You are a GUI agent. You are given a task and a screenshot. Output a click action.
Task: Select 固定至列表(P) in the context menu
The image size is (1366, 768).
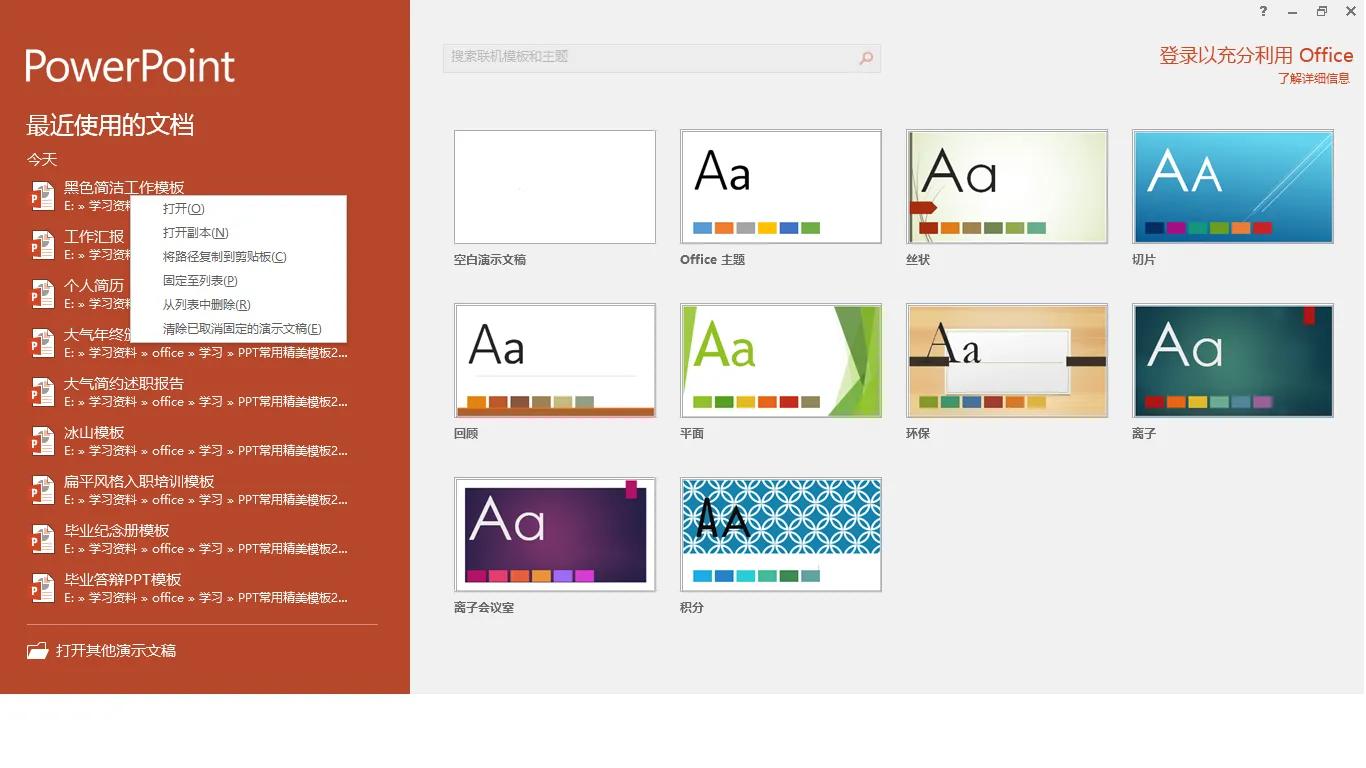[x=239, y=281]
